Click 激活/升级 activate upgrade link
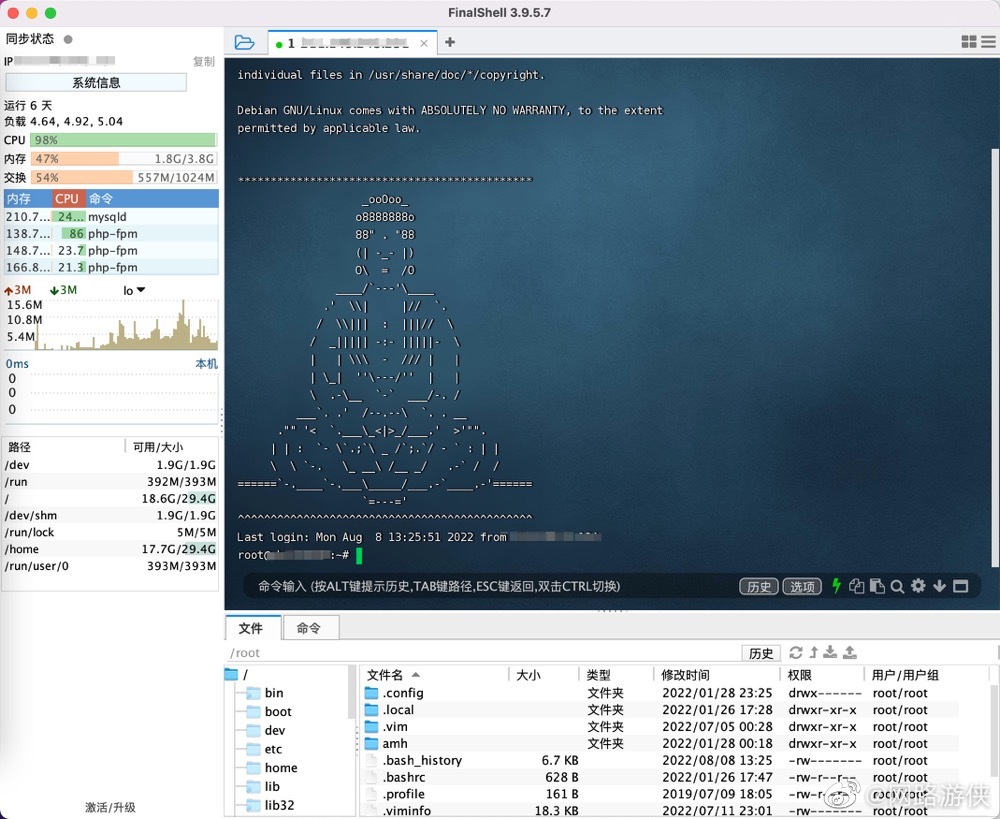 (110, 807)
